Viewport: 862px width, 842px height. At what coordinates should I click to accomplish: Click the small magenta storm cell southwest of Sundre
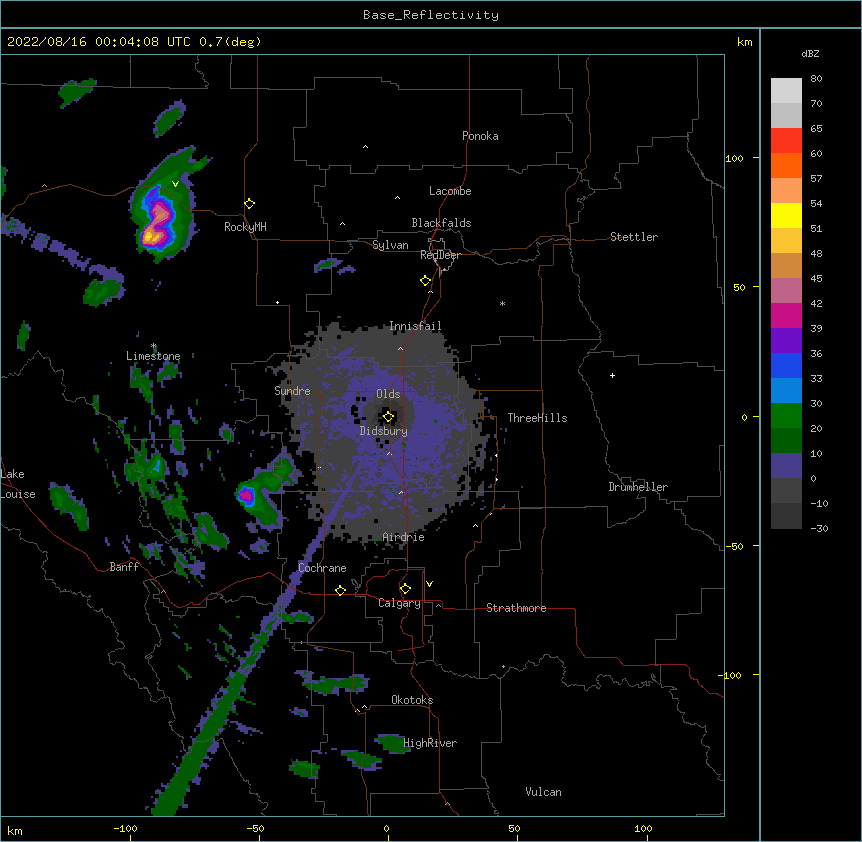tap(246, 495)
